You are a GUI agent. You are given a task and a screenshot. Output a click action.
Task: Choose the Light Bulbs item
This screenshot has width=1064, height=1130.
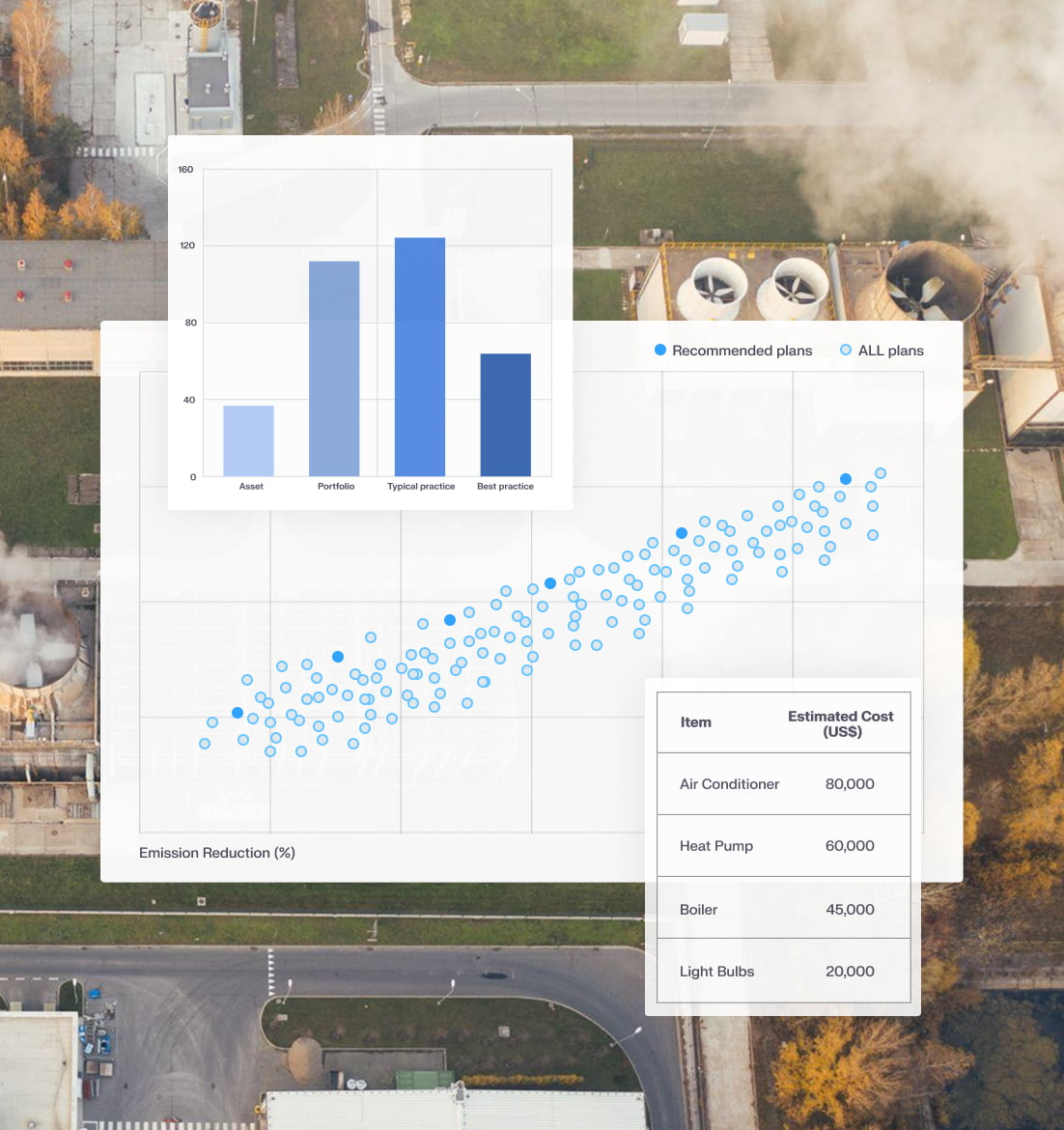coord(716,972)
